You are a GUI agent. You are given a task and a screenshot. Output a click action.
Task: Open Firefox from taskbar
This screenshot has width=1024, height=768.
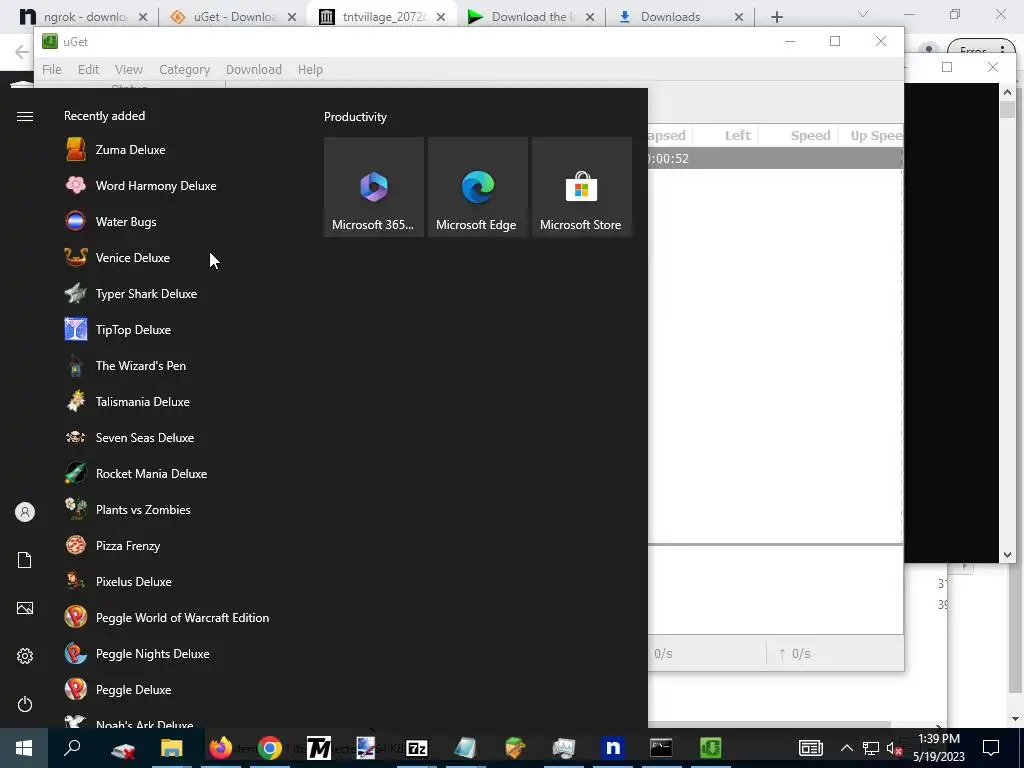coord(221,748)
